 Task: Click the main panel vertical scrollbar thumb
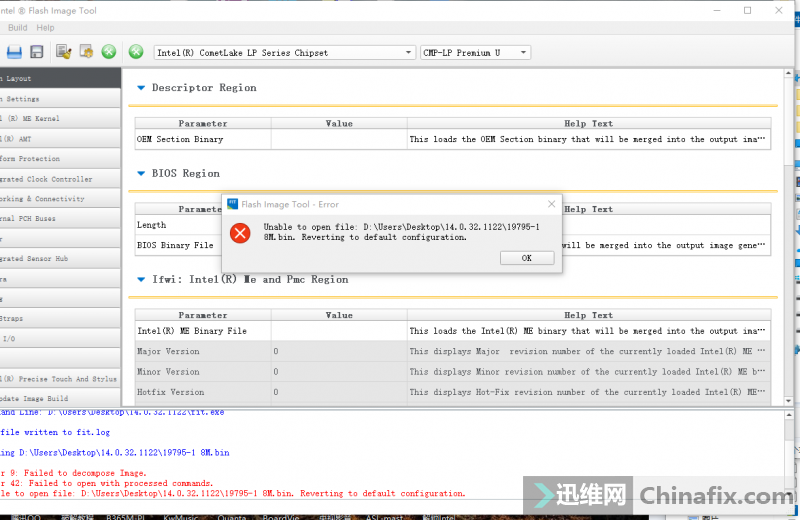pyautogui.click(x=789, y=121)
